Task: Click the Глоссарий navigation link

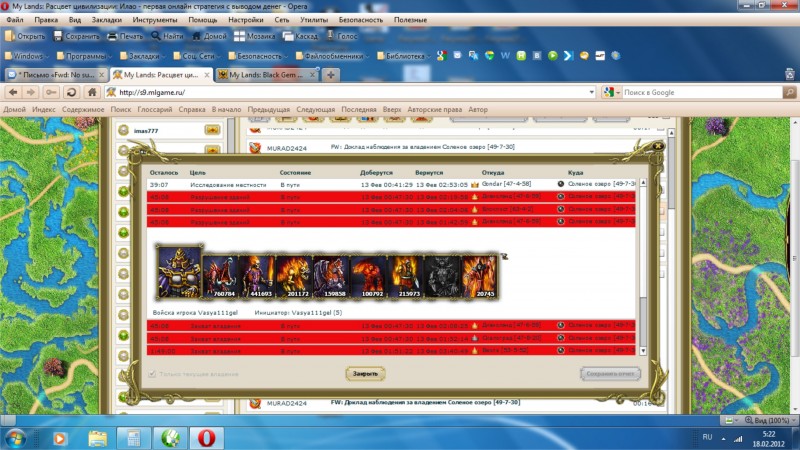Action: (155, 110)
